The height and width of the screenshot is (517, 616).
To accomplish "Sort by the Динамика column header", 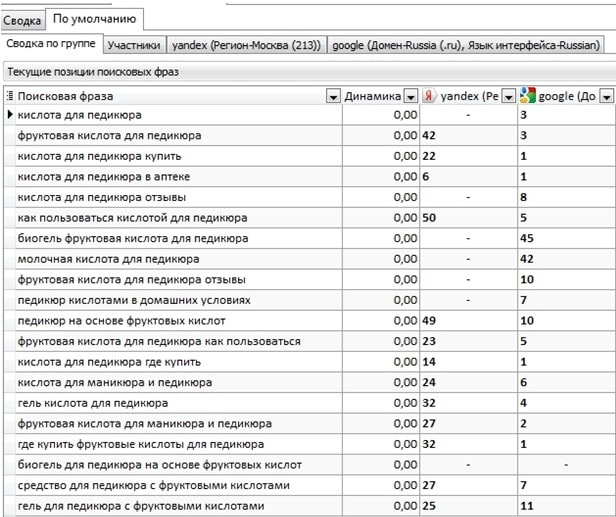I will point(372,96).
